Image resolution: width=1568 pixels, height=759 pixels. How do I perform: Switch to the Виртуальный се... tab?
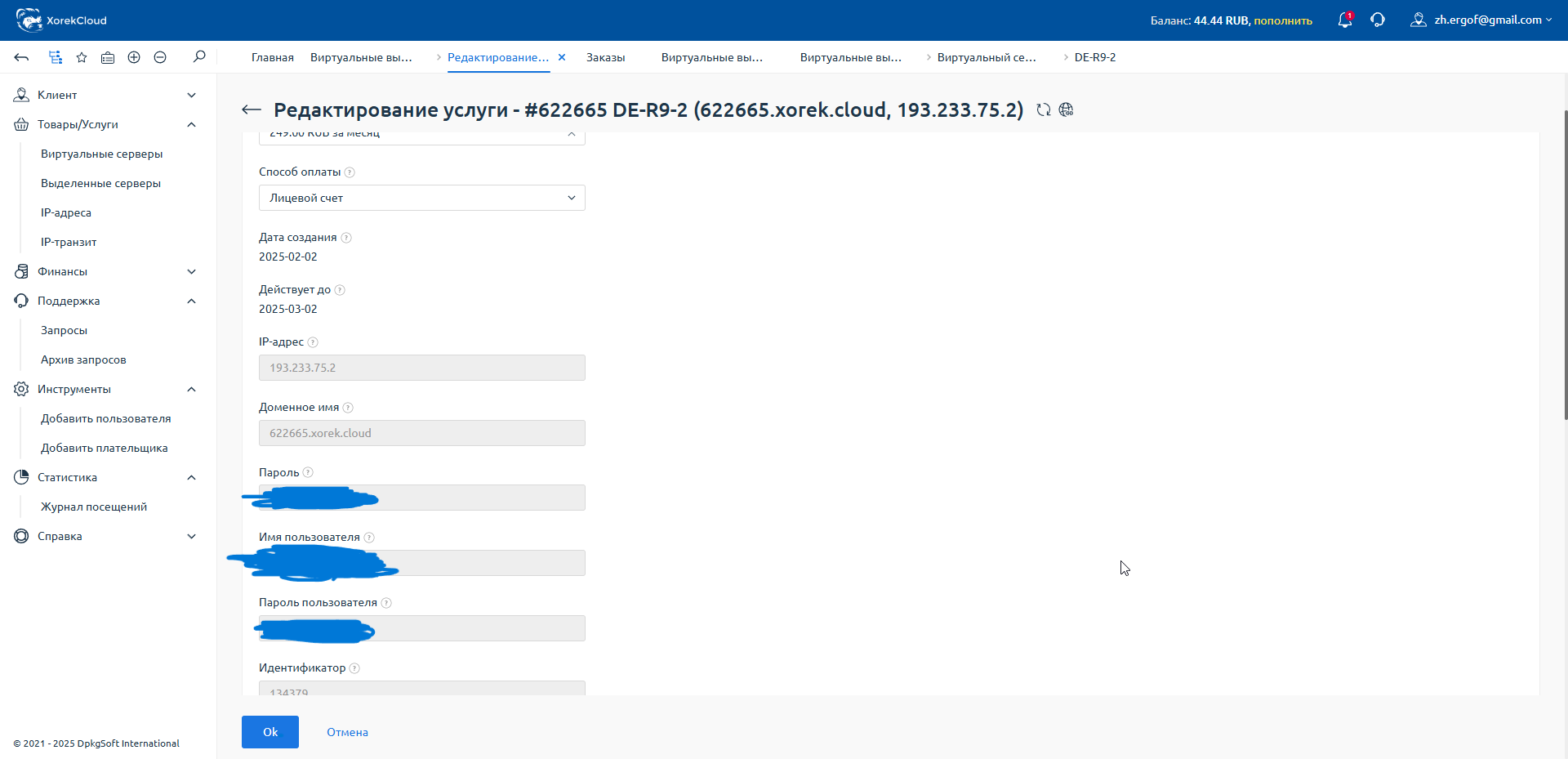point(987,57)
